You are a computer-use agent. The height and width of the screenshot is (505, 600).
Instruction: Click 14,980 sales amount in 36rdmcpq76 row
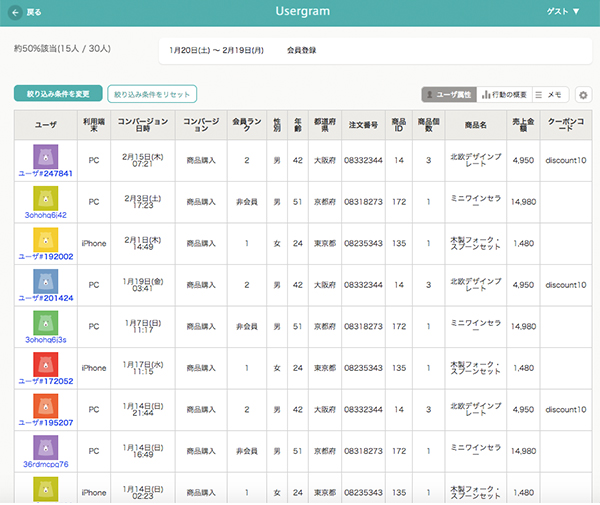[523, 451]
